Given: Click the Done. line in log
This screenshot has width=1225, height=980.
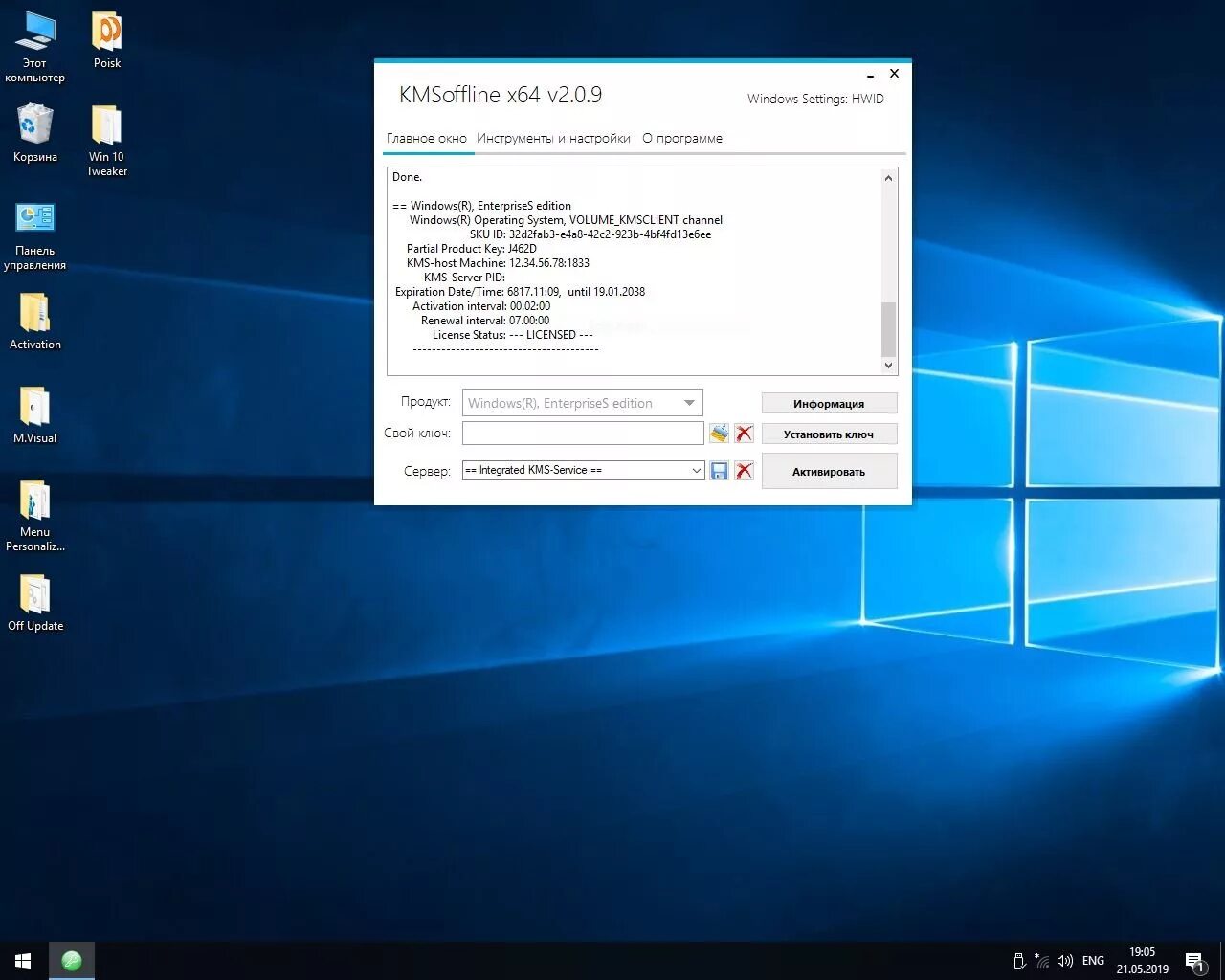Looking at the screenshot, I should point(407,177).
